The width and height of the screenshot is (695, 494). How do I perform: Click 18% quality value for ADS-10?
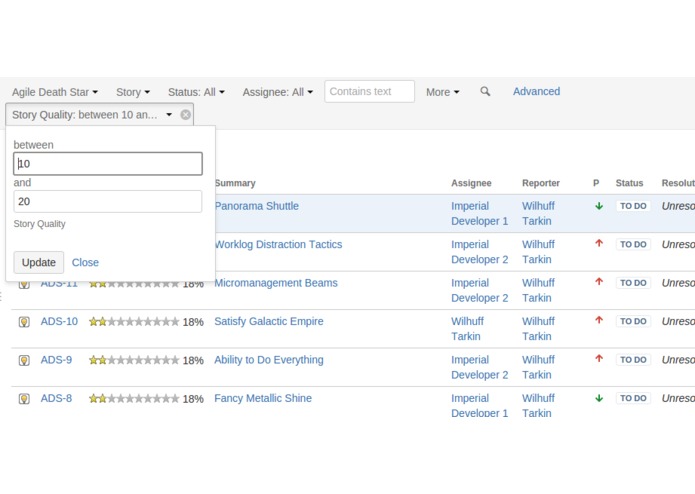(193, 322)
